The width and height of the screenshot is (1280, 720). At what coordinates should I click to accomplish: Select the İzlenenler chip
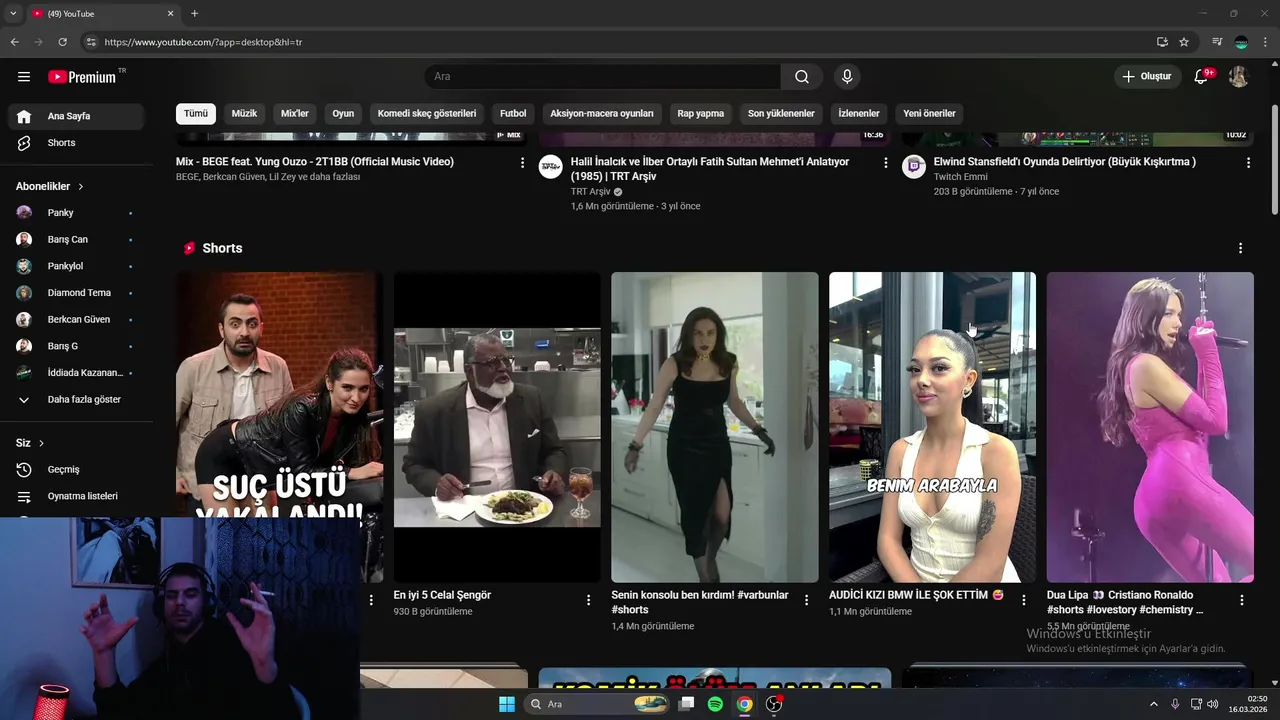tap(859, 113)
